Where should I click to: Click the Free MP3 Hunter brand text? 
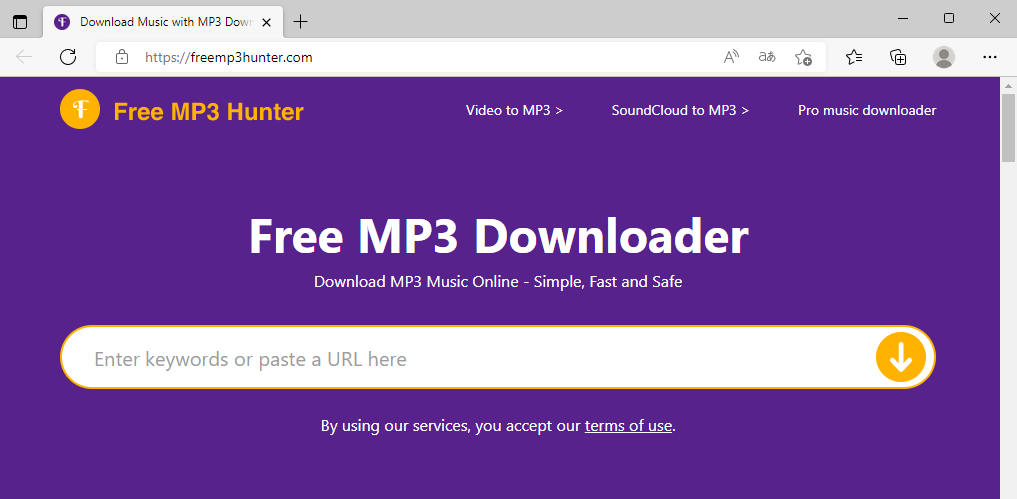click(x=208, y=112)
